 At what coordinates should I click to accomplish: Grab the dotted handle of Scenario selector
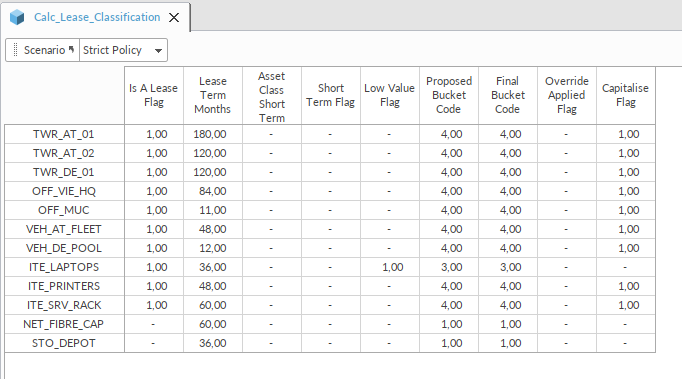pos(16,50)
